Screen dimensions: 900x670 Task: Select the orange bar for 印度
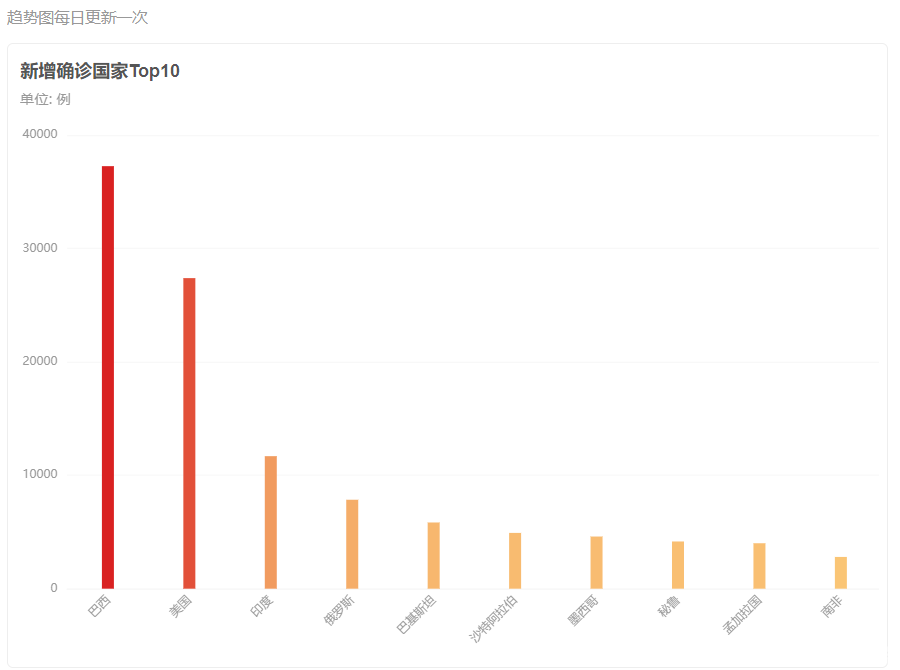(271, 522)
